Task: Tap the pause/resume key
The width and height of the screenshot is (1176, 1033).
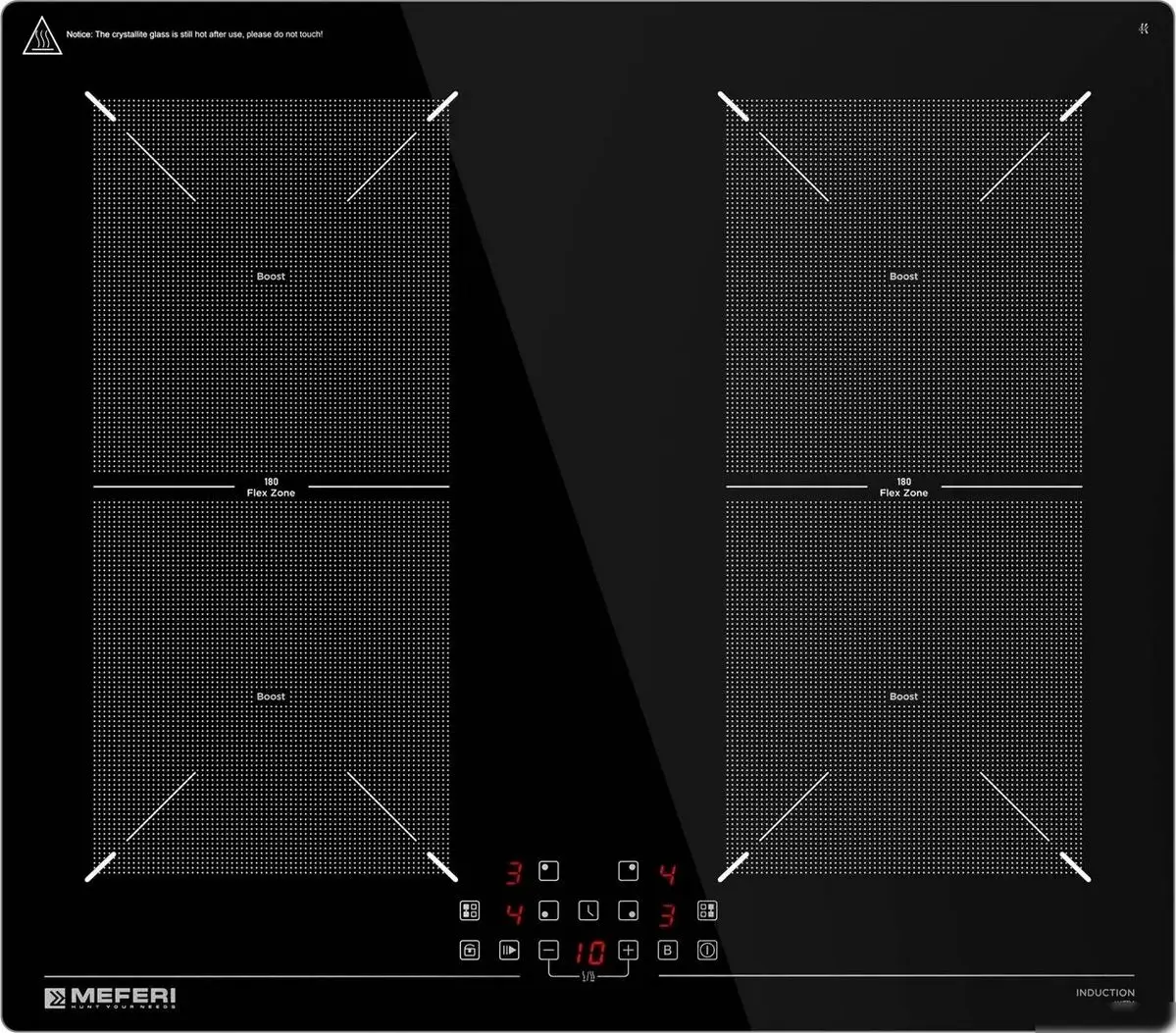Action: [509, 951]
